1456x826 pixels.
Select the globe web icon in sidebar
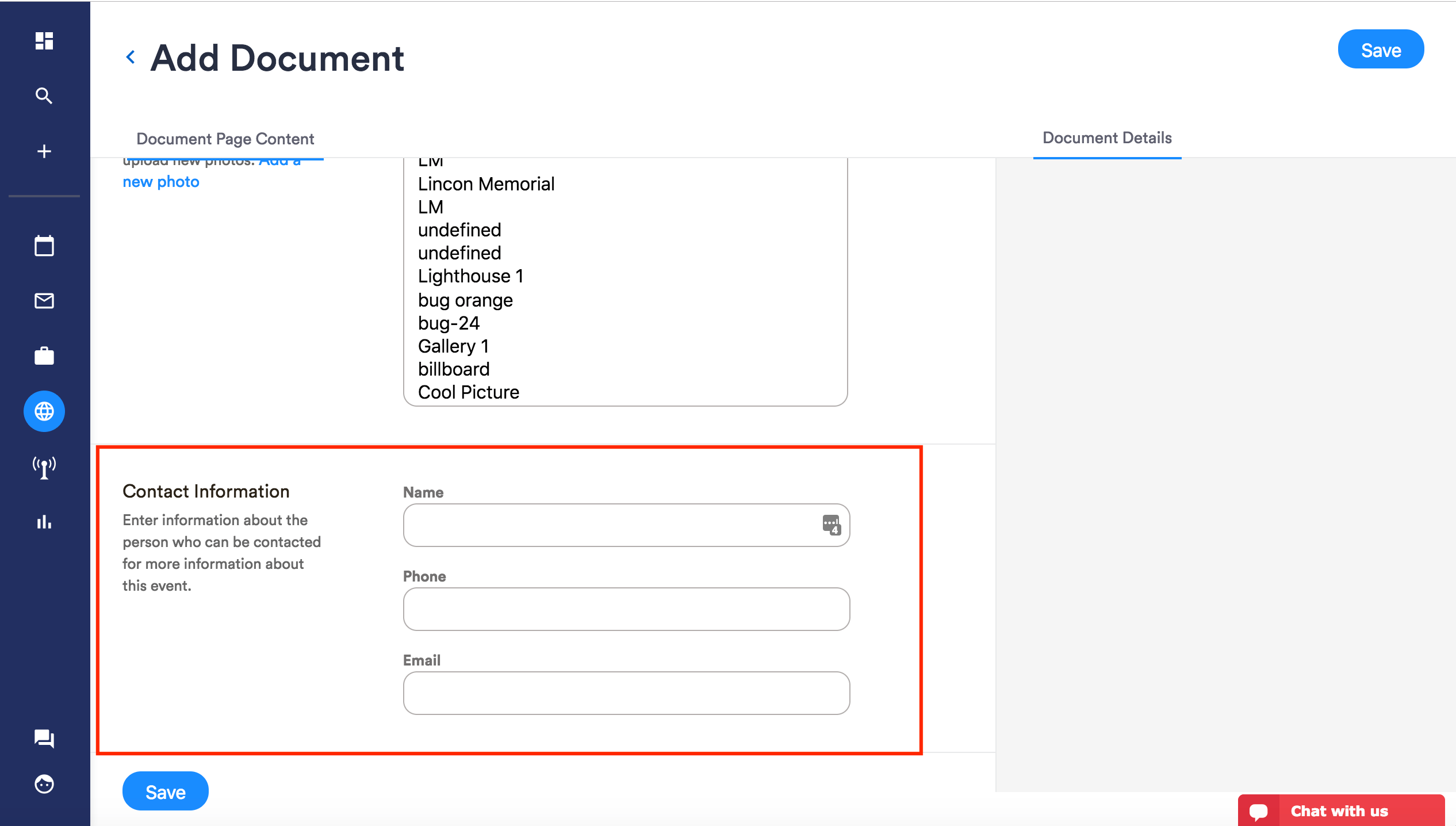44,411
